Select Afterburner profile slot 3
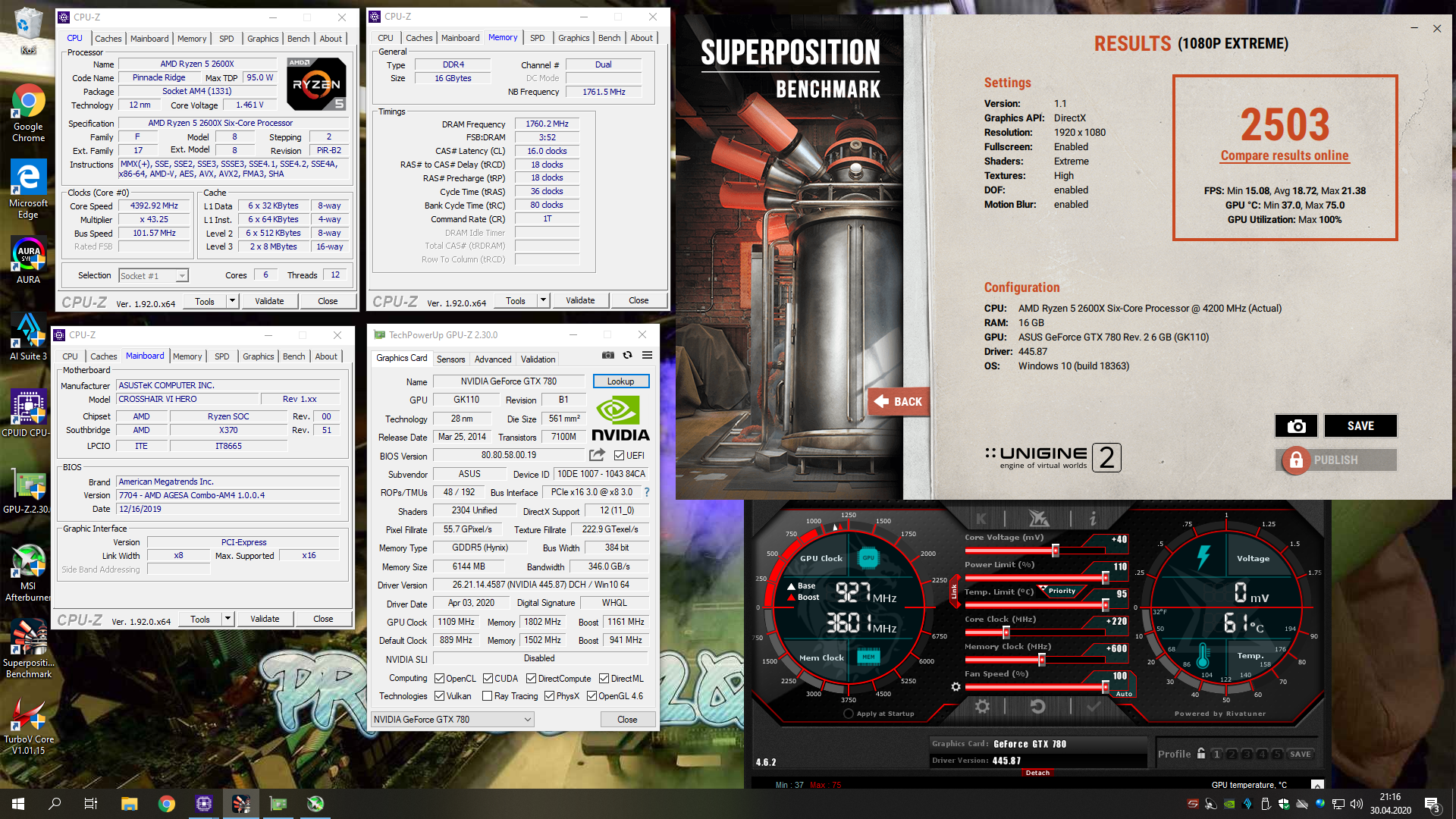1456x819 pixels. pos(1247,755)
